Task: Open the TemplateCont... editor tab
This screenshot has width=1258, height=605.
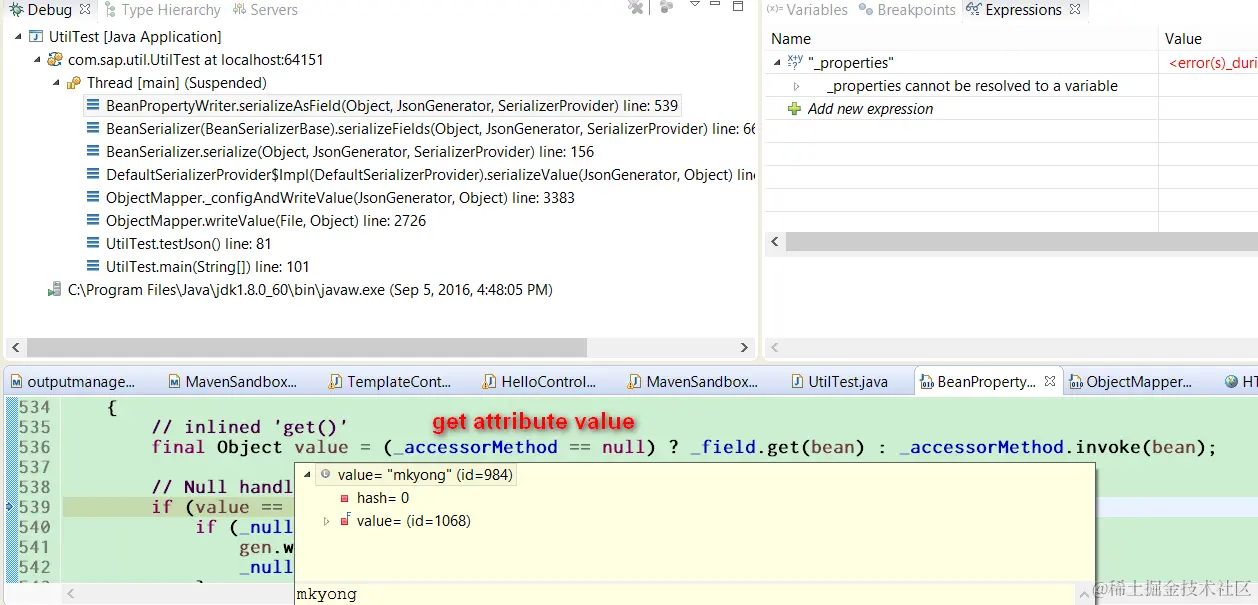Action: 389,381
